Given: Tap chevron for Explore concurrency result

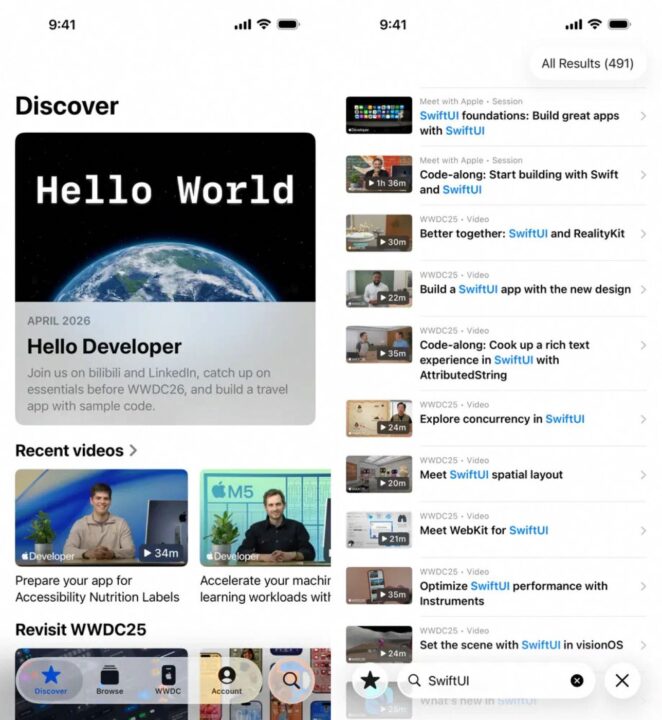Looking at the screenshot, I should (643, 419).
